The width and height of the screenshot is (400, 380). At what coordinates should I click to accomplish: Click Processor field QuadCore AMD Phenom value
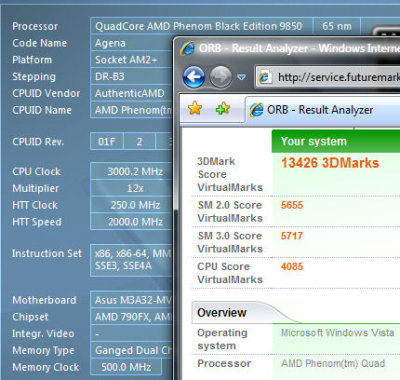tap(201, 26)
